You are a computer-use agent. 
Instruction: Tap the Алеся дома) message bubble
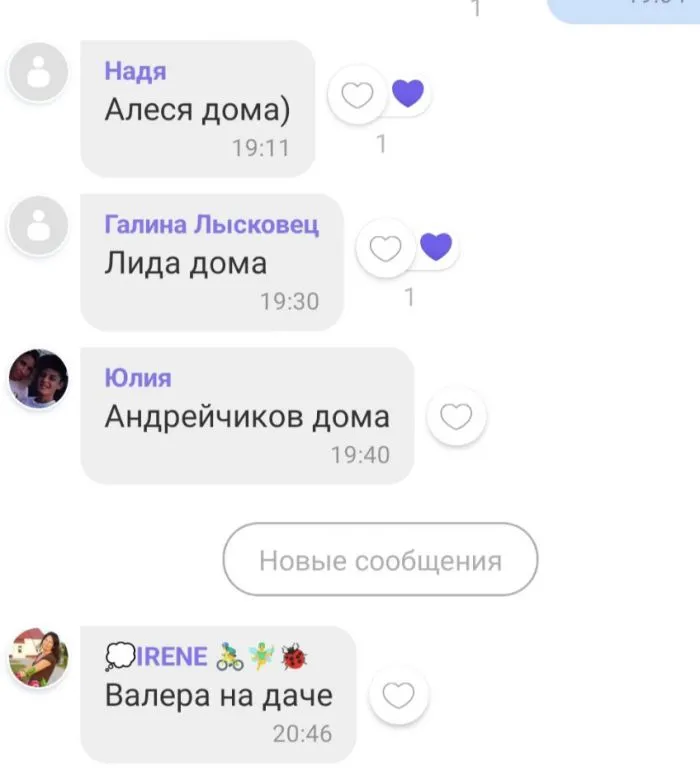coord(198,108)
